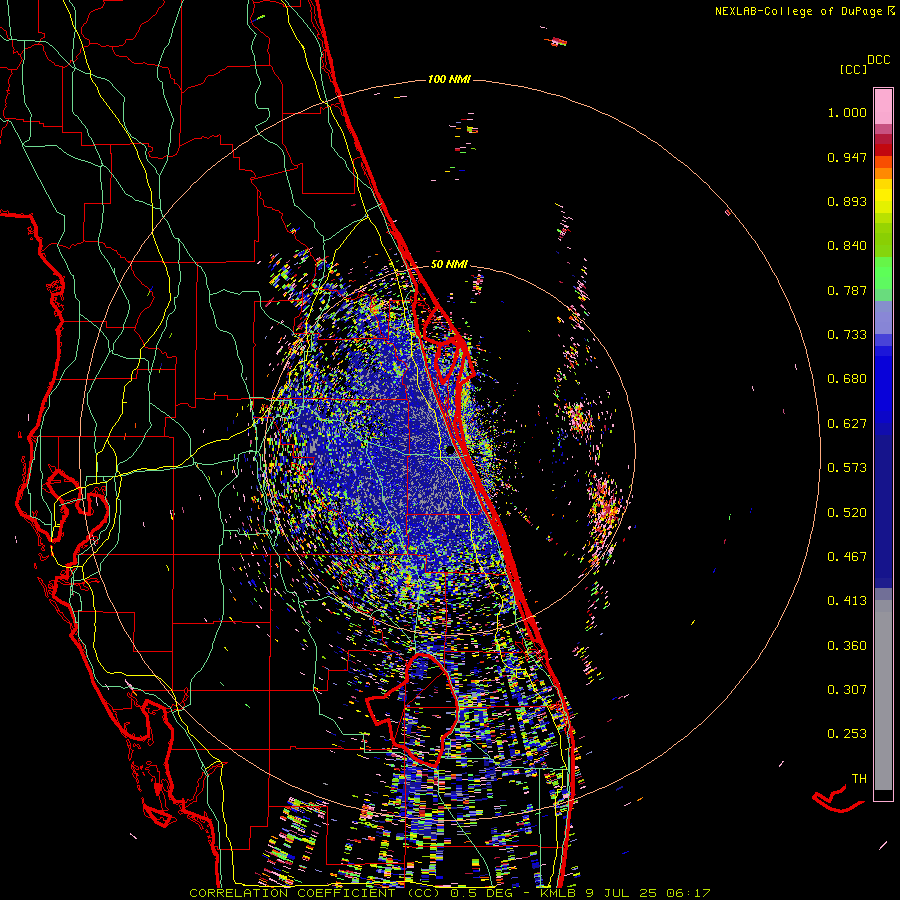Click the 0.307 color scale value
900x900 pixels.
[x=847, y=690]
